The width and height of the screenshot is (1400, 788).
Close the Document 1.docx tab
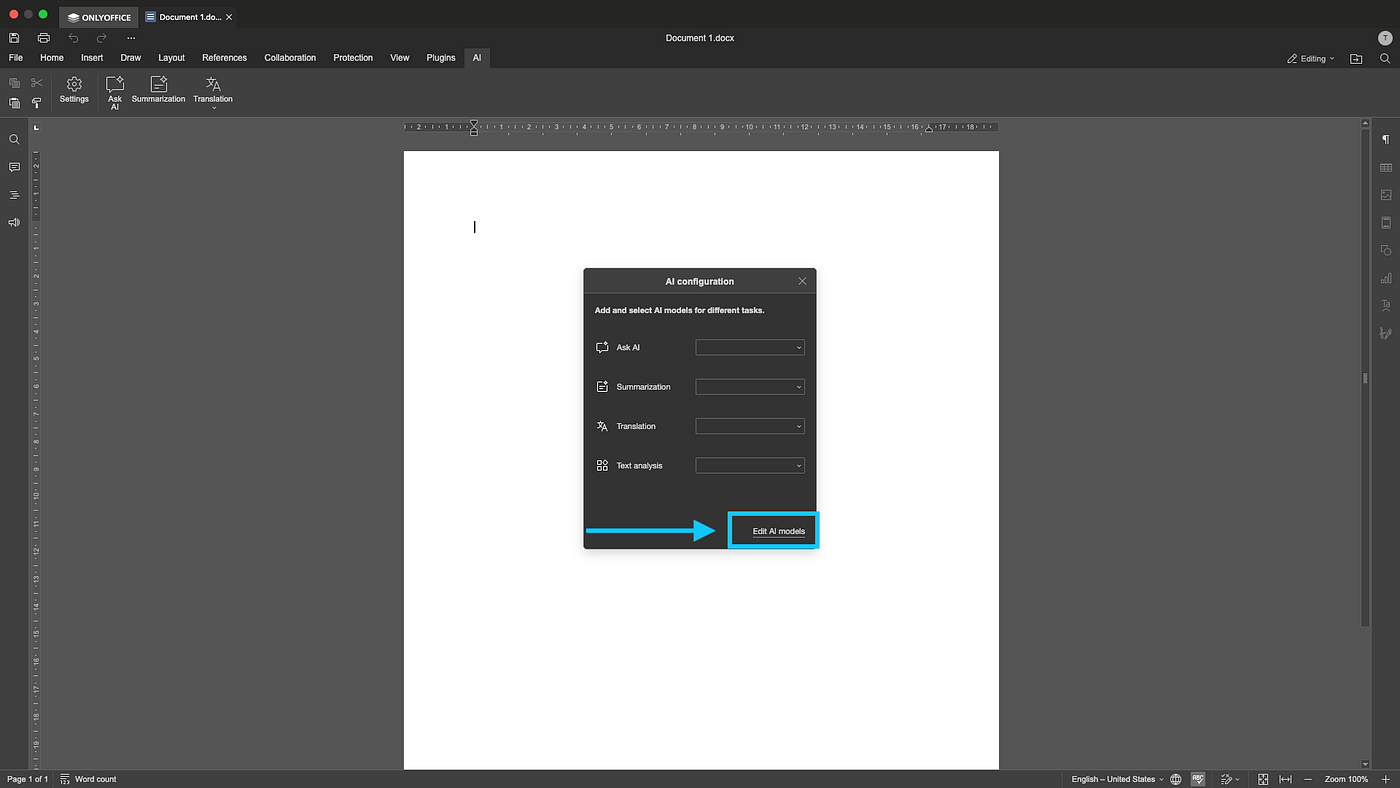click(x=231, y=17)
